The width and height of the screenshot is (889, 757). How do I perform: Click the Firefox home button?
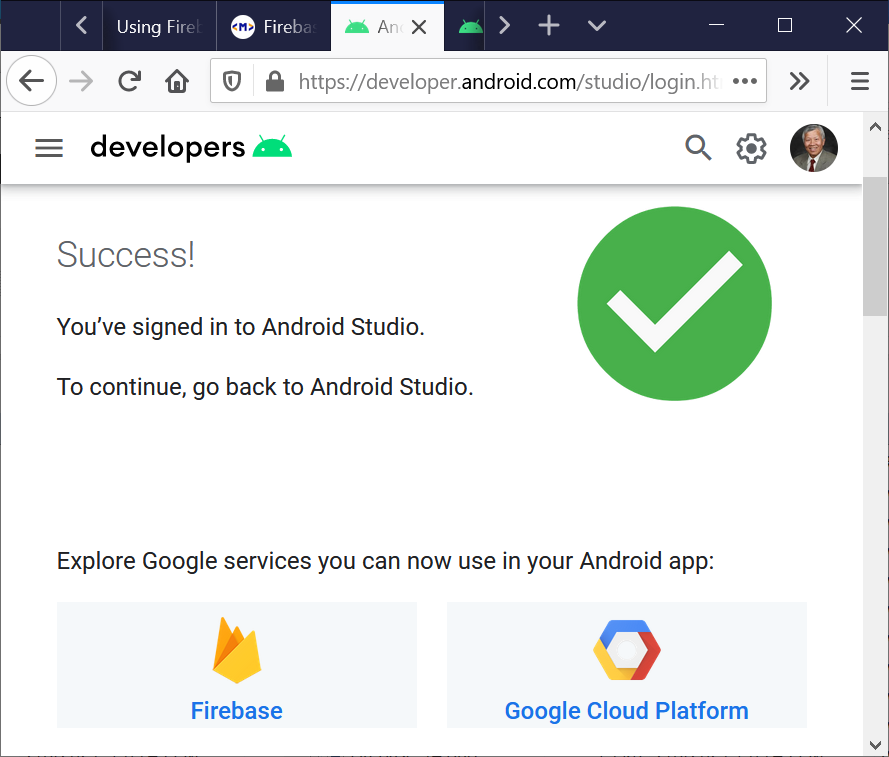pos(177,81)
